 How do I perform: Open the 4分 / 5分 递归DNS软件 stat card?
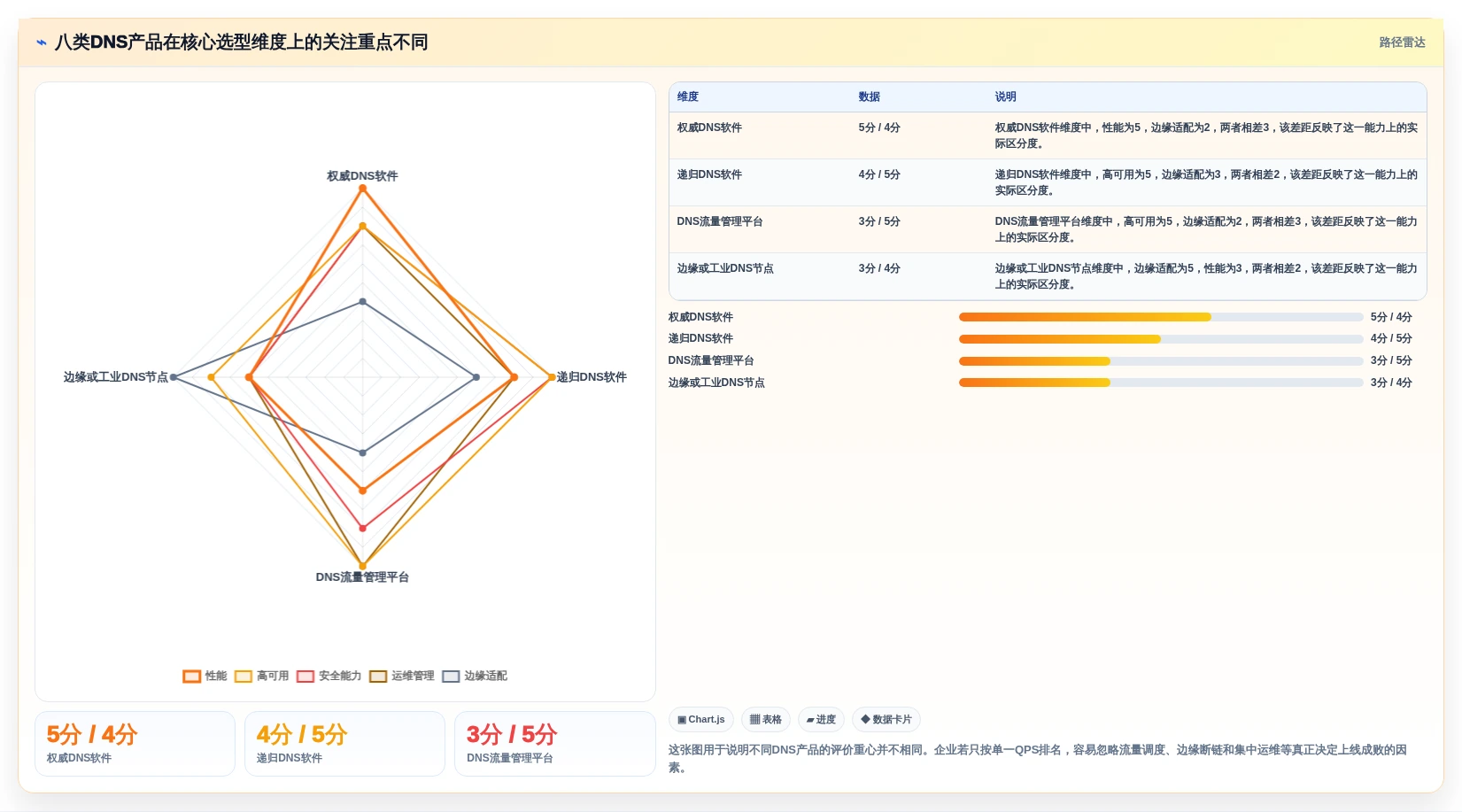[x=344, y=744]
